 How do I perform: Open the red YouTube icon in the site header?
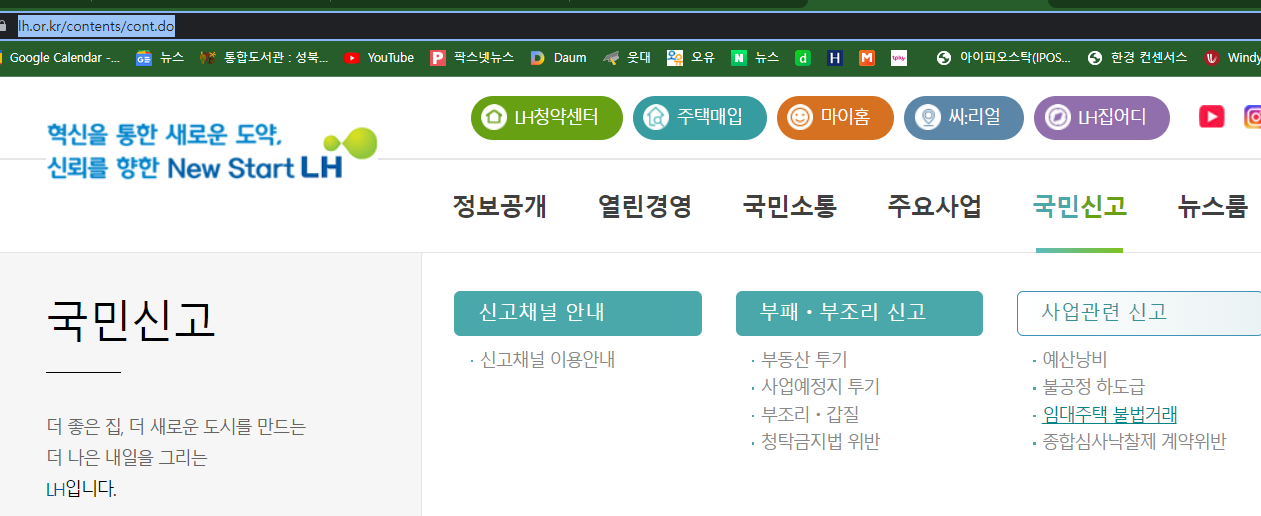(x=1211, y=117)
